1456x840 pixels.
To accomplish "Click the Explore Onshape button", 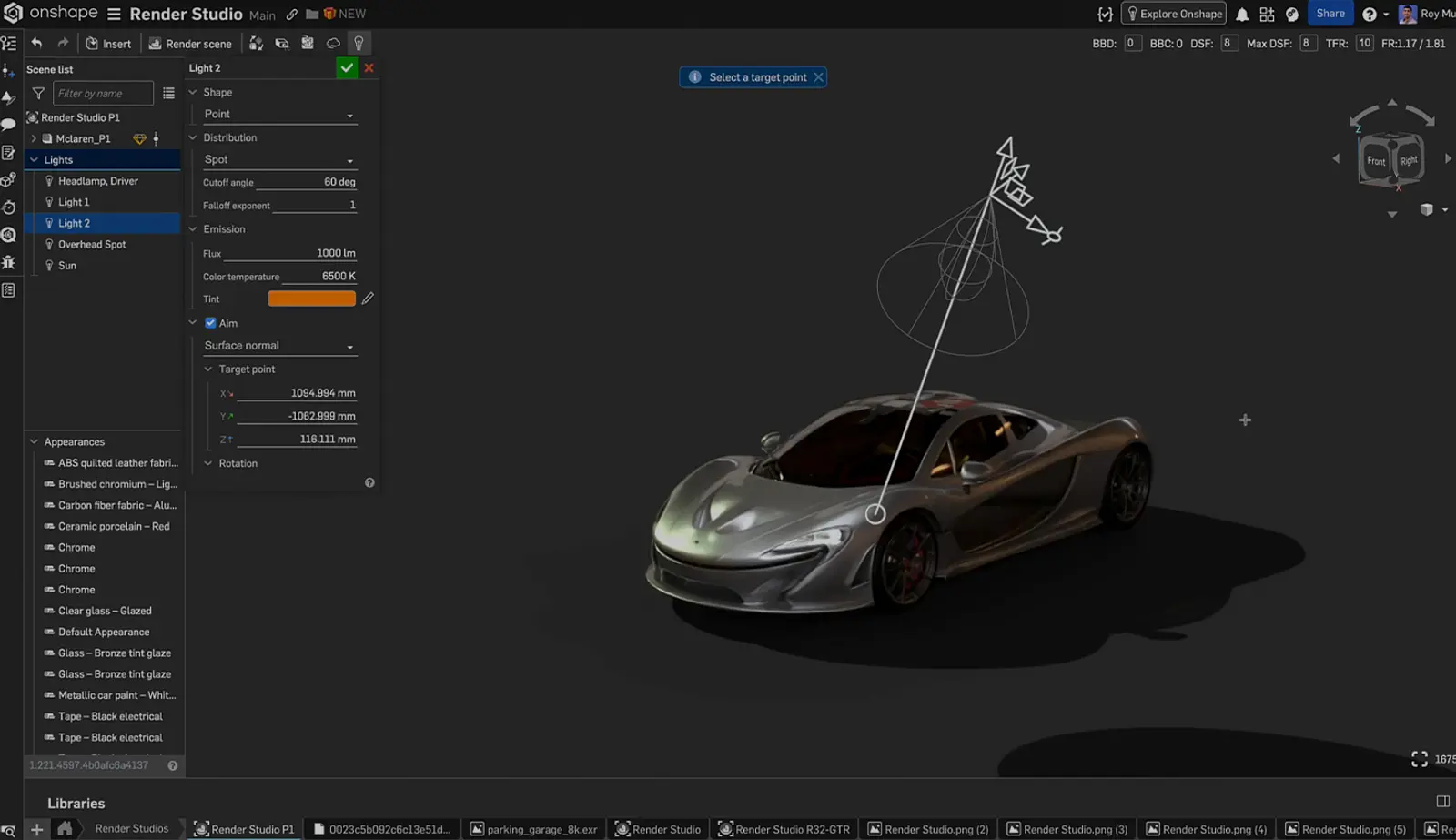I will [x=1174, y=14].
